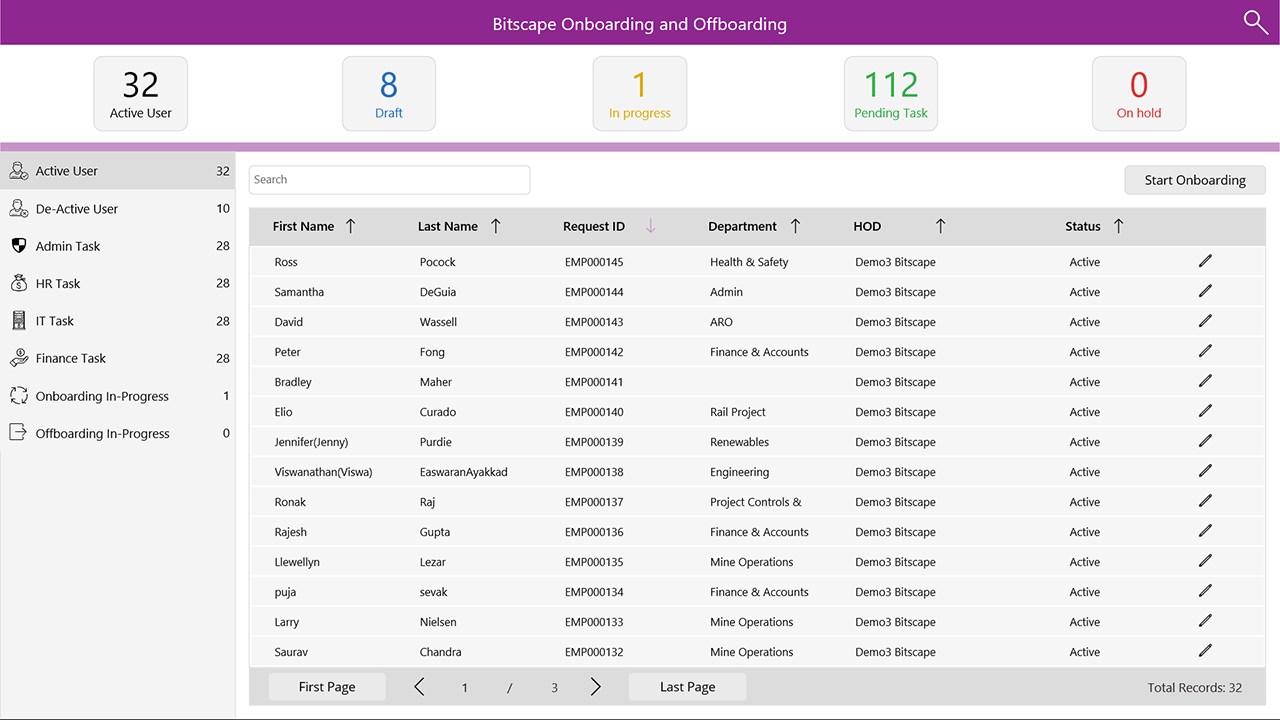Open edit for Viswanathan(Viswa) row

1205,471
